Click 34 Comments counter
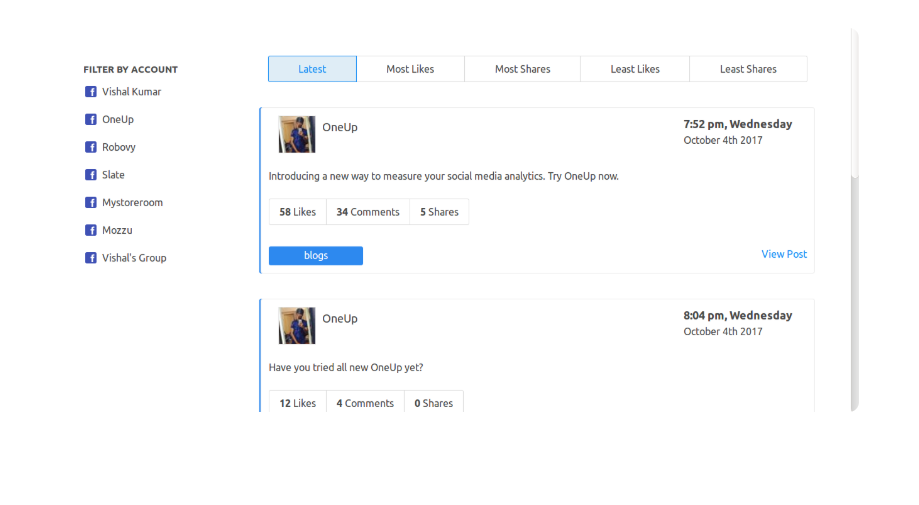919x505 pixels. pyautogui.click(x=367, y=212)
